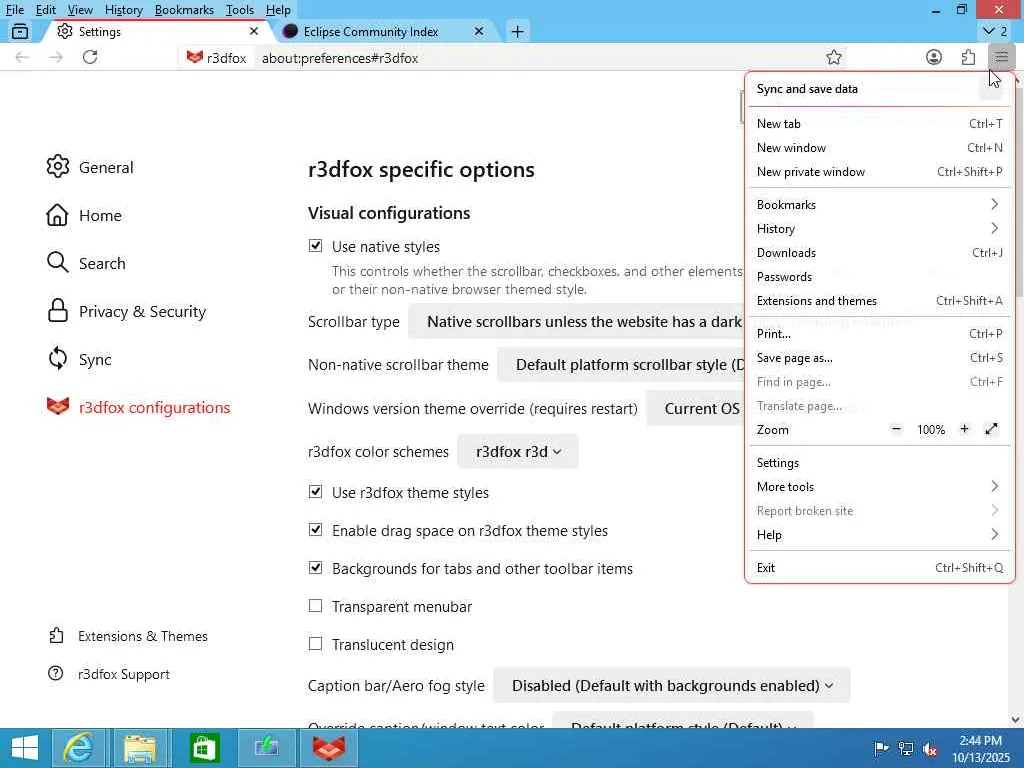Open the Windows Start button
Image resolution: width=1024 pixels, height=768 pixels.
pyautogui.click(x=24, y=748)
